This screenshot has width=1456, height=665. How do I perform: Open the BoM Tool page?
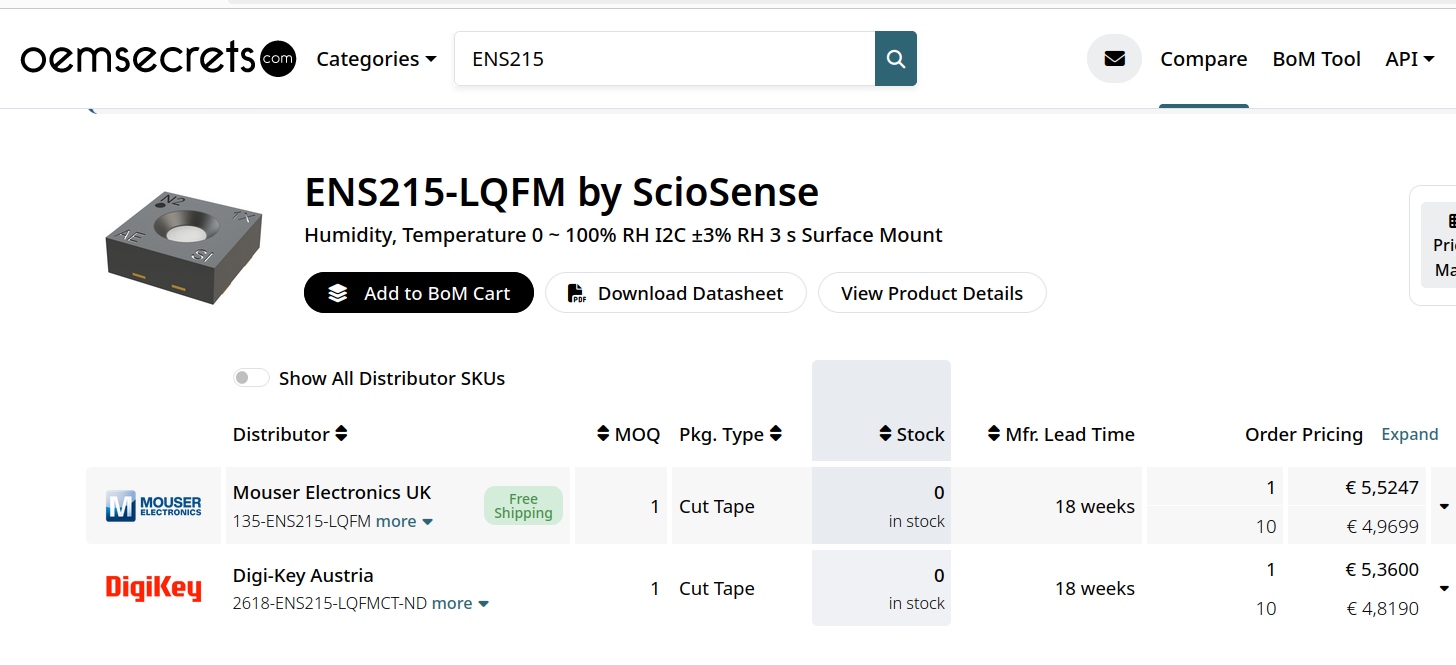point(1316,59)
